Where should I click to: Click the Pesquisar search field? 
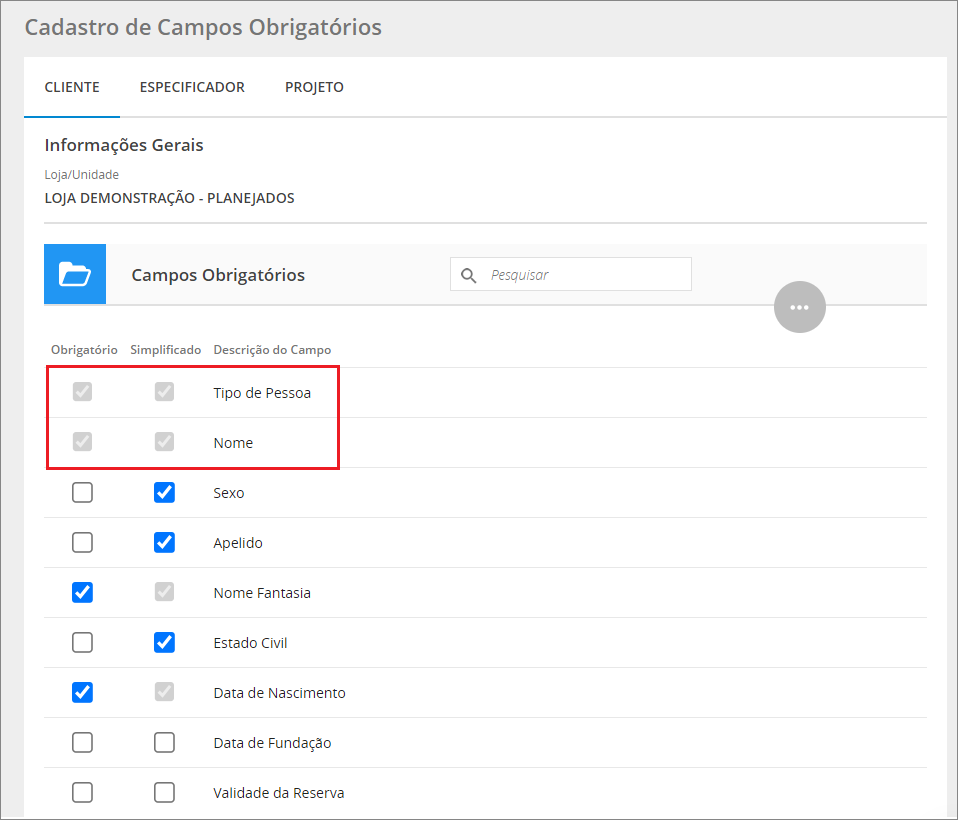[585, 275]
